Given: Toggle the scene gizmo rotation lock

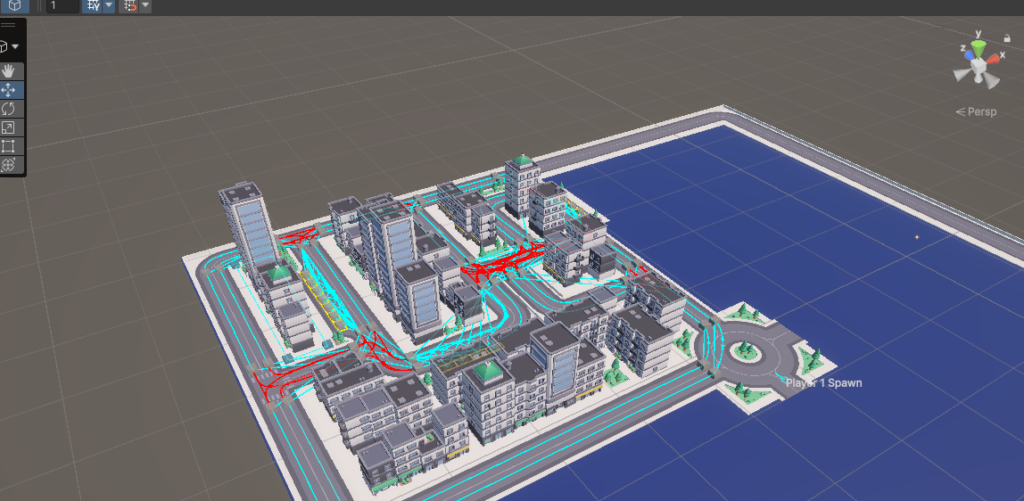Looking at the screenshot, I should (1006, 39).
